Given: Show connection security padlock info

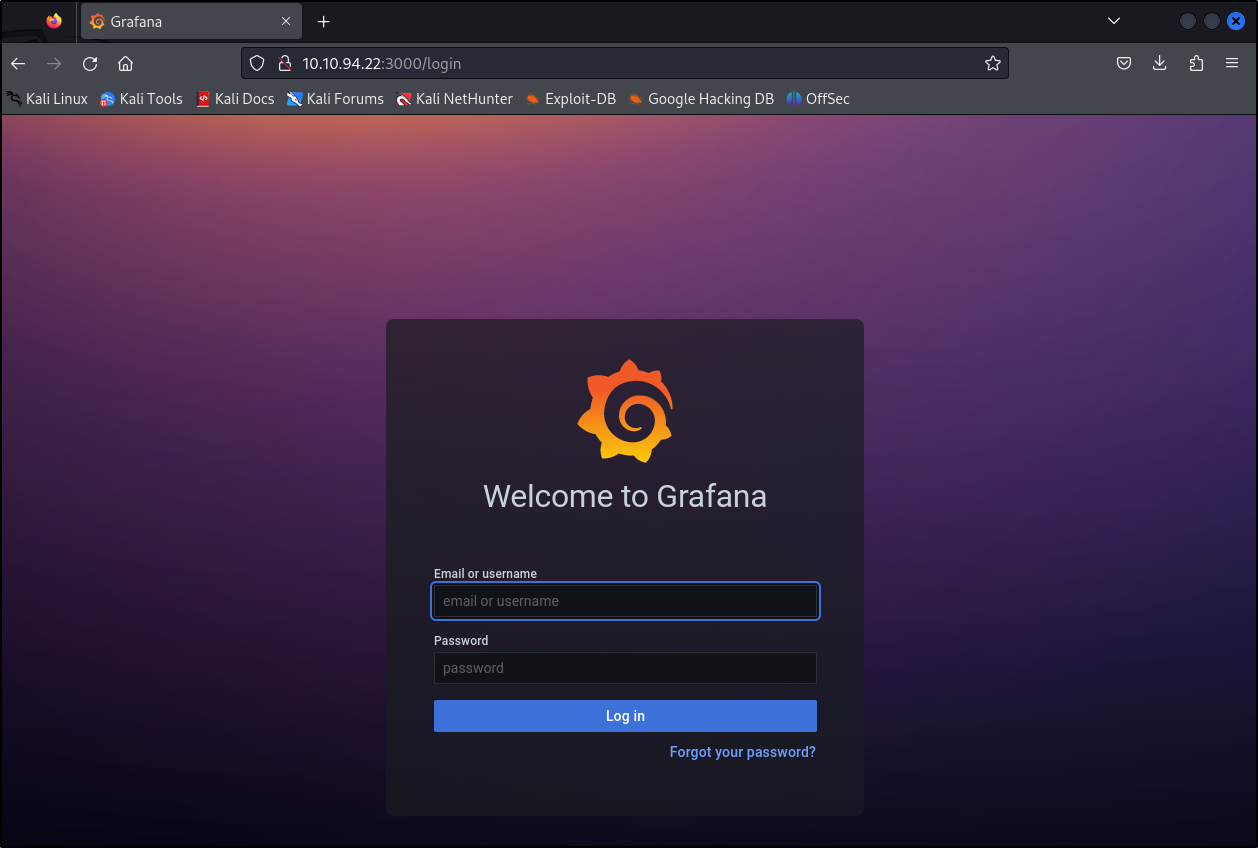Looking at the screenshot, I should (x=284, y=64).
